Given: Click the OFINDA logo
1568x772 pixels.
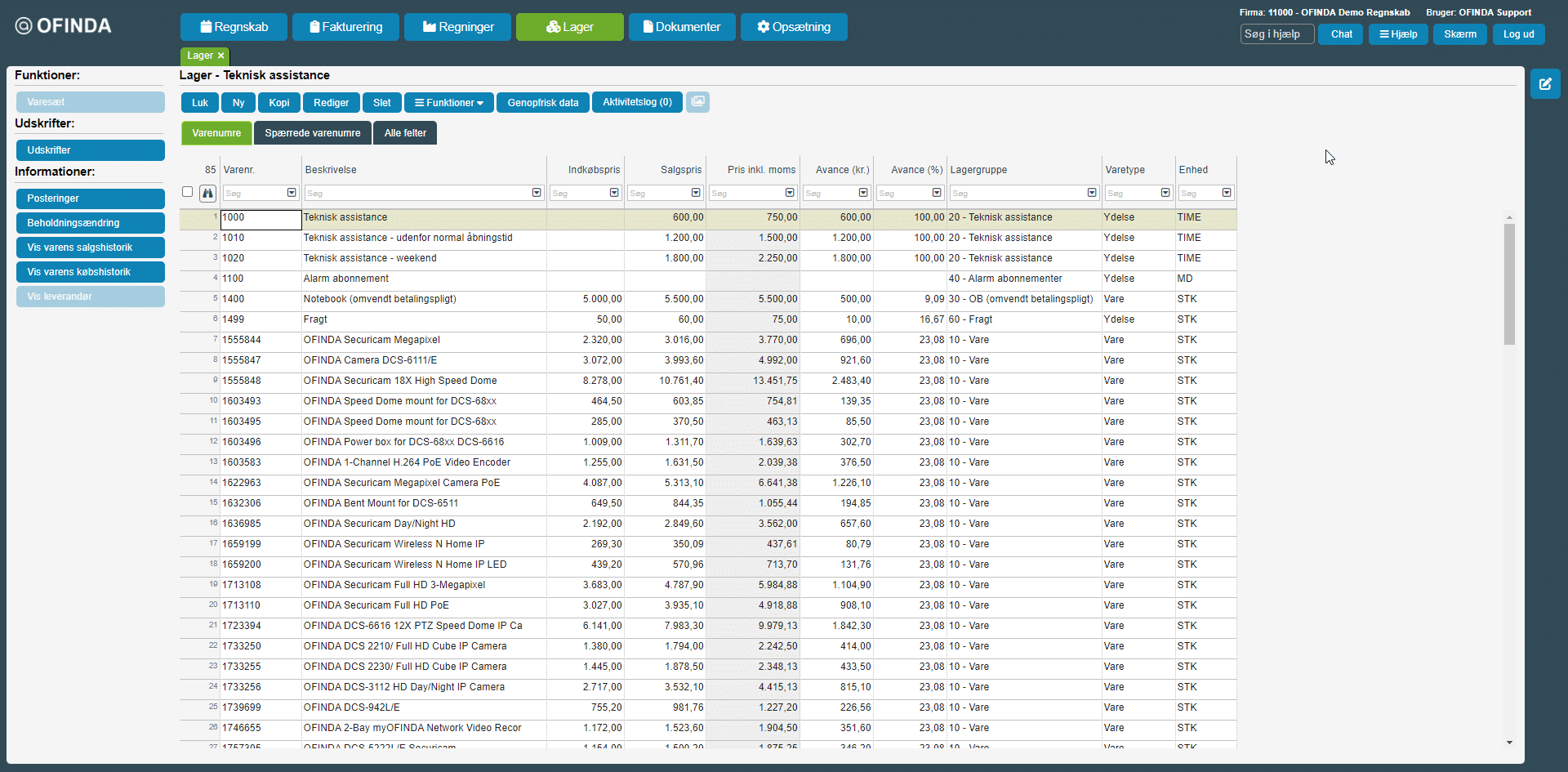Looking at the screenshot, I should pos(64,26).
